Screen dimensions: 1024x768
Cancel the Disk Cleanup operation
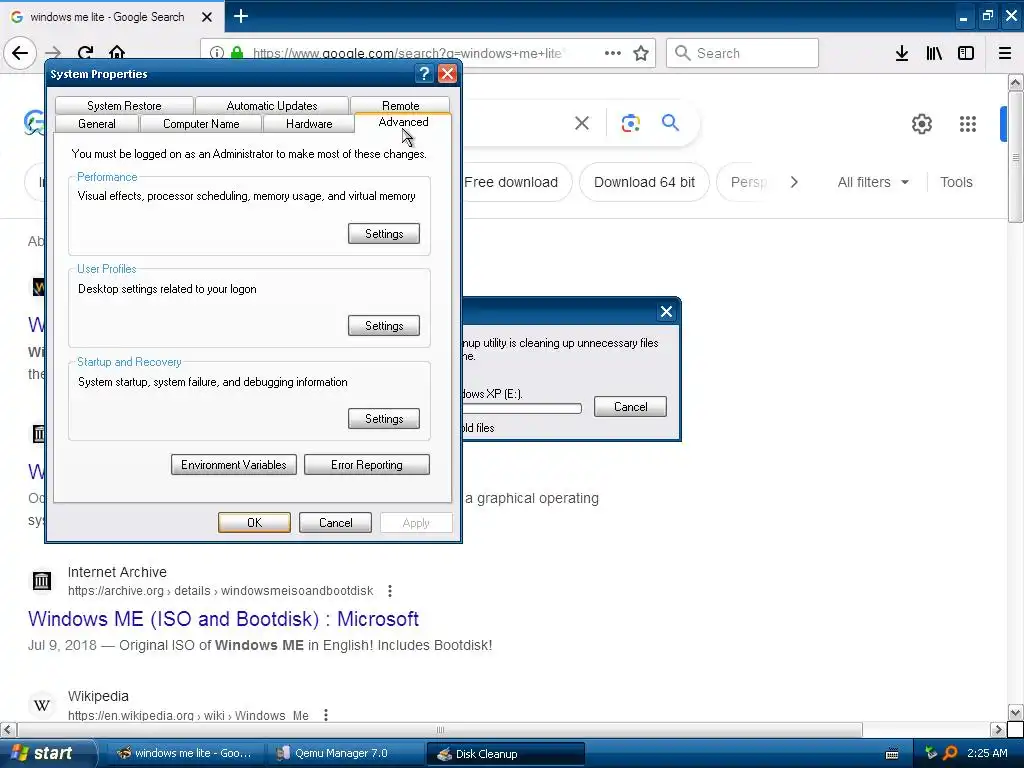click(x=630, y=407)
